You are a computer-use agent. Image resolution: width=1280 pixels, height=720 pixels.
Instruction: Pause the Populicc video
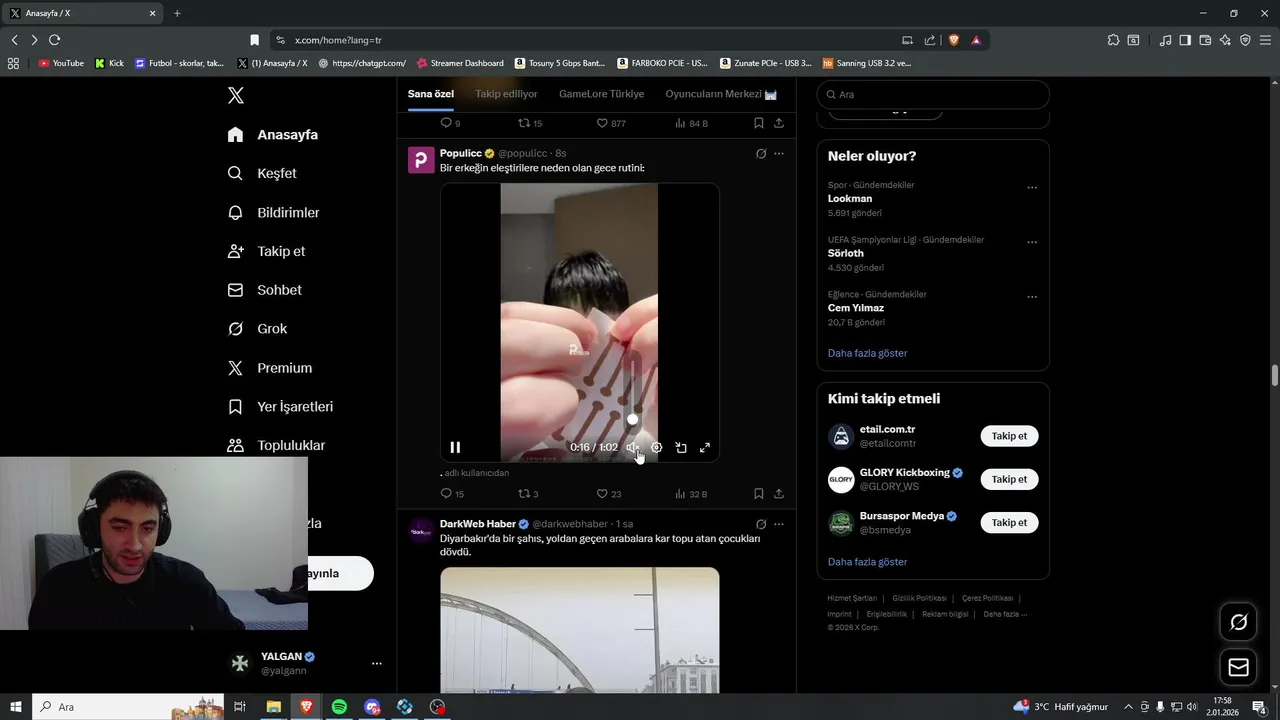pyautogui.click(x=455, y=447)
